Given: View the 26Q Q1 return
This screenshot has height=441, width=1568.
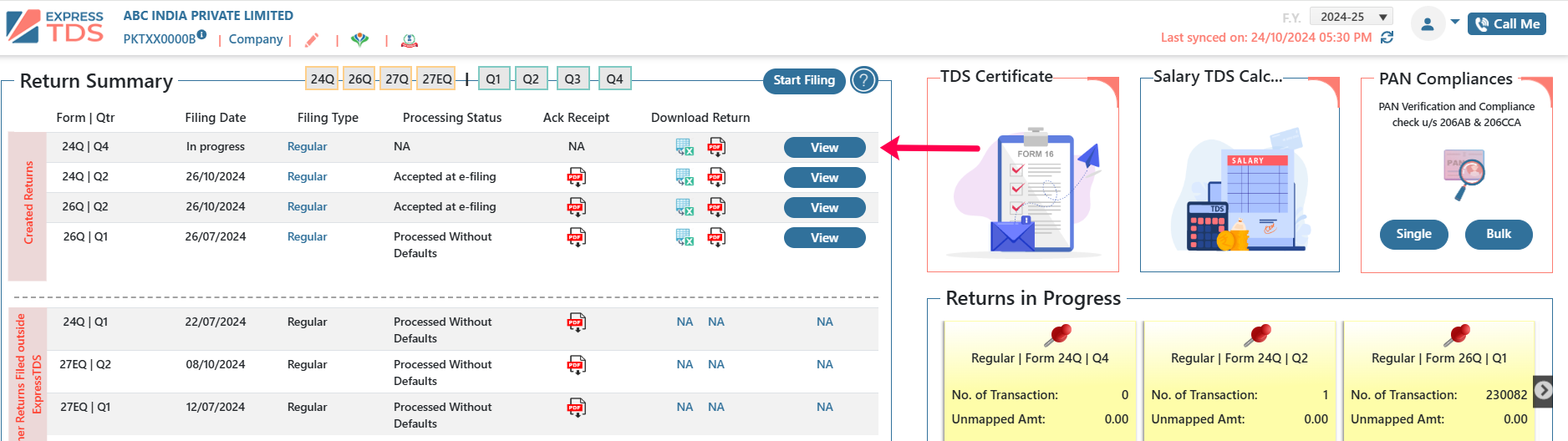Looking at the screenshot, I should pos(824,238).
